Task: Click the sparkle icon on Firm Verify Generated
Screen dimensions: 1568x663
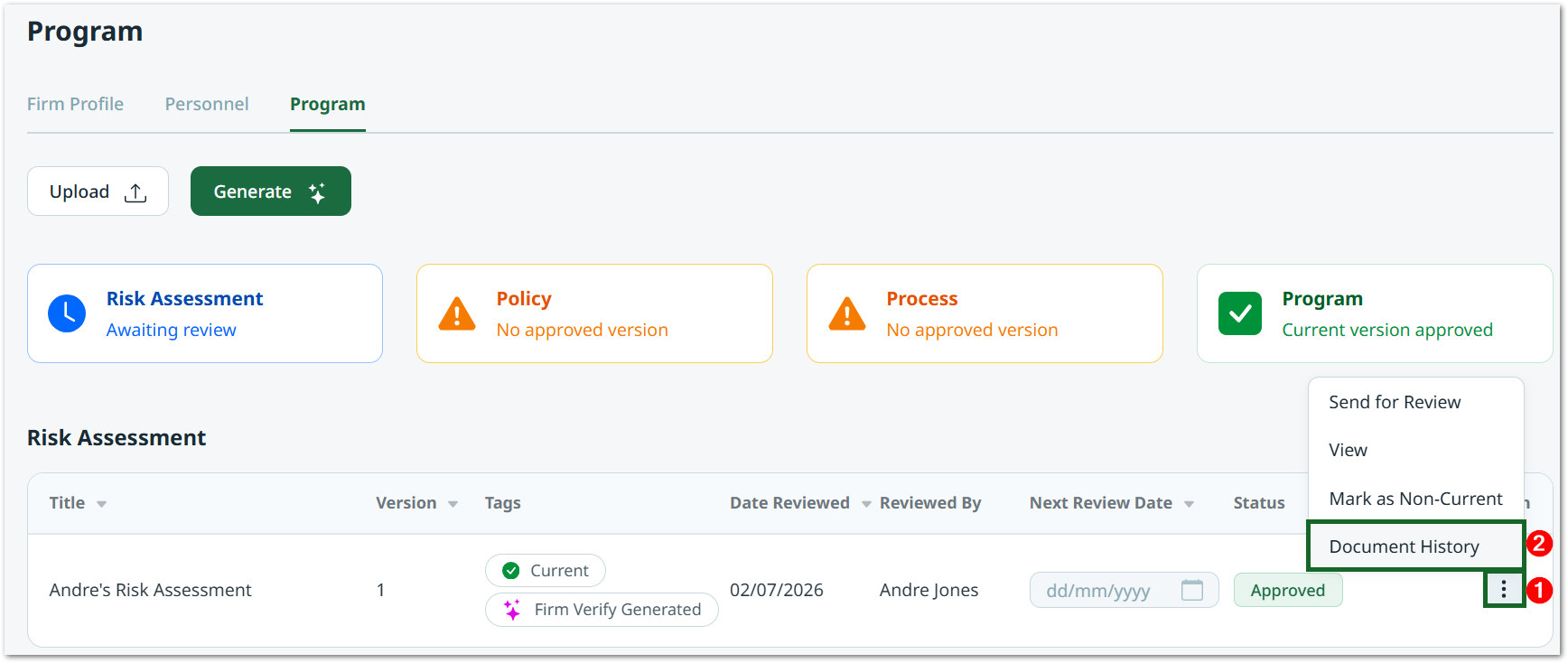Action: pos(512,609)
